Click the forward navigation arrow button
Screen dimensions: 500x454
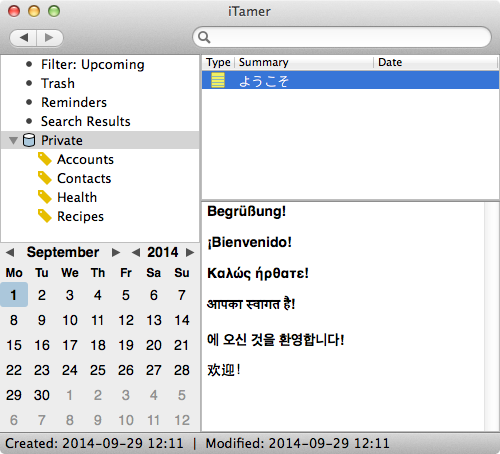click(x=50, y=37)
